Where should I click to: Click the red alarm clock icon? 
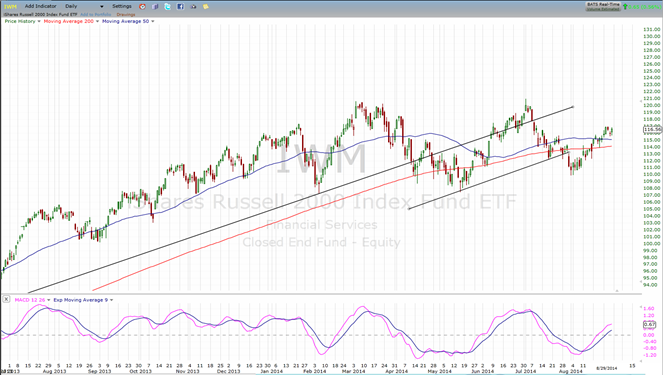[x=142, y=6]
